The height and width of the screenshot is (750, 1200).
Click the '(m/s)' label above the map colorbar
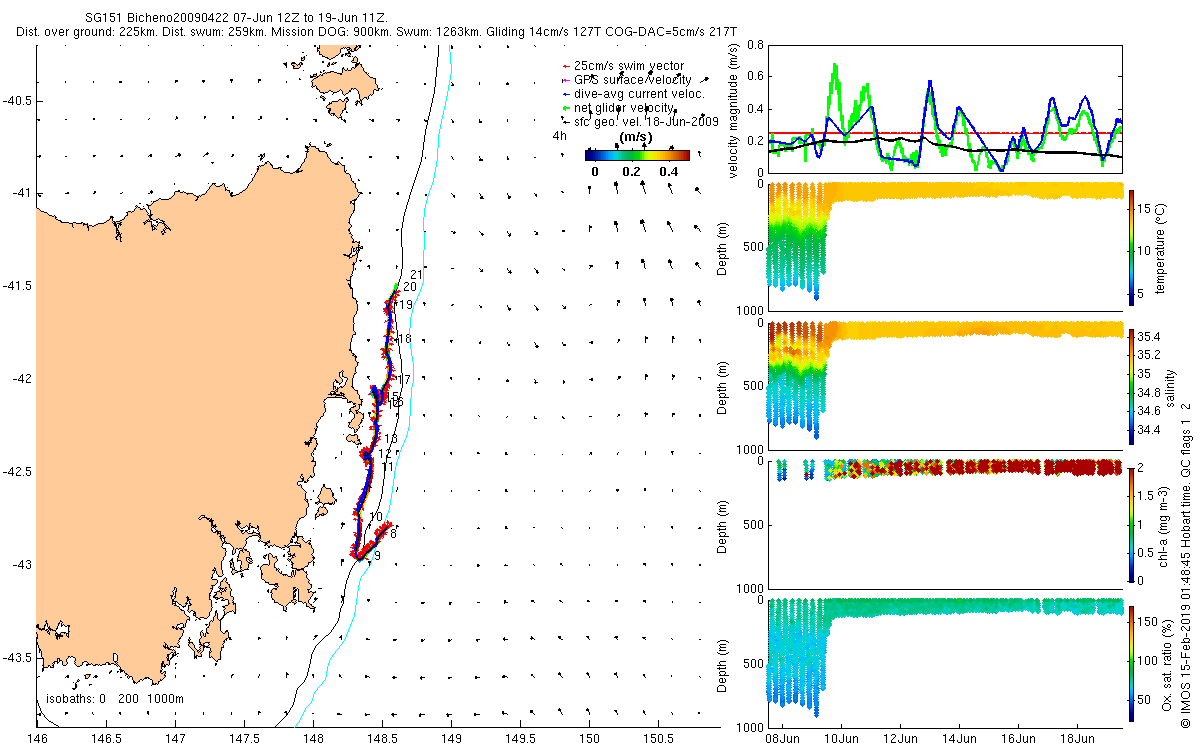pyautogui.click(x=637, y=137)
